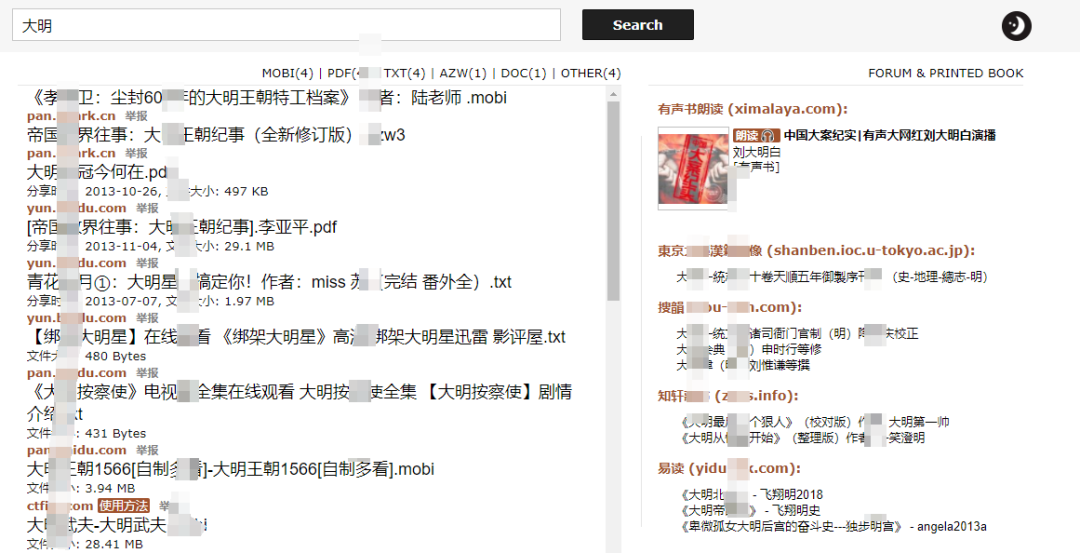
Task: Select the 3.94 MB size text
Action: pos(109,488)
